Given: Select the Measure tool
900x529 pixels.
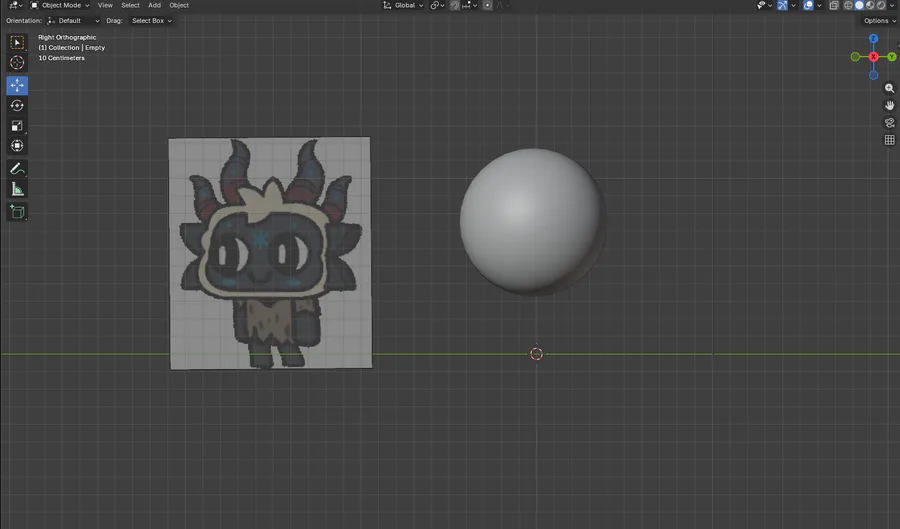Looking at the screenshot, I should pyautogui.click(x=17, y=189).
